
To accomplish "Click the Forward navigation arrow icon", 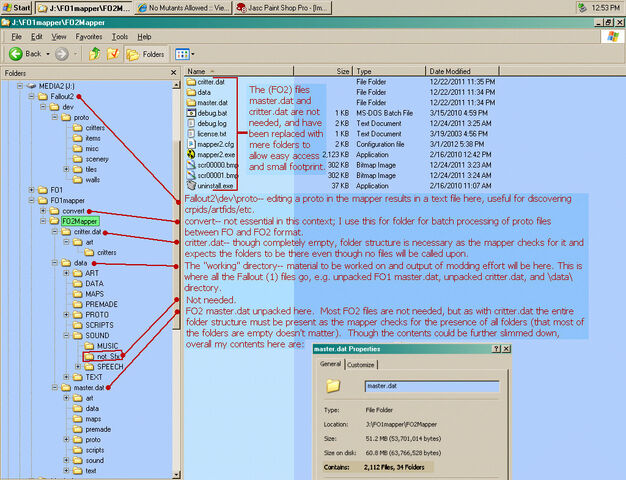I will [61, 54].
